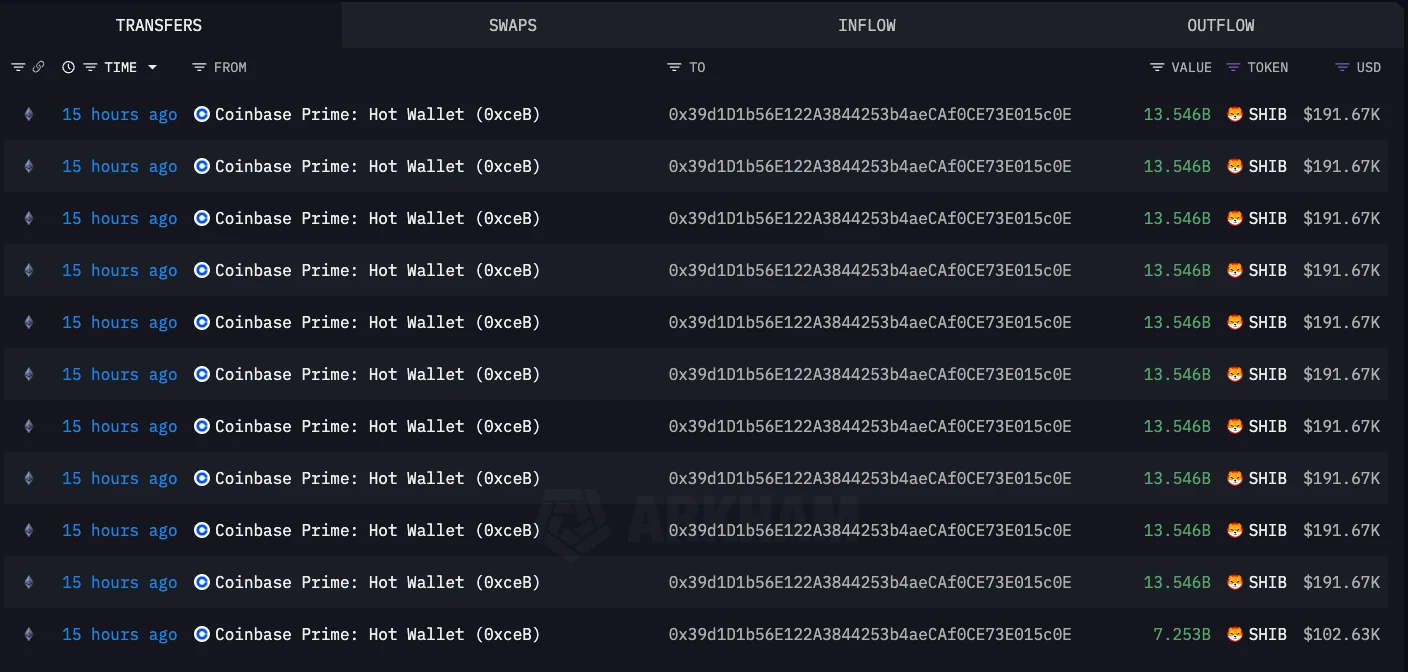Select the TRANSFERS tab
Screen dimensions: 1408x672
coord(159,25)
